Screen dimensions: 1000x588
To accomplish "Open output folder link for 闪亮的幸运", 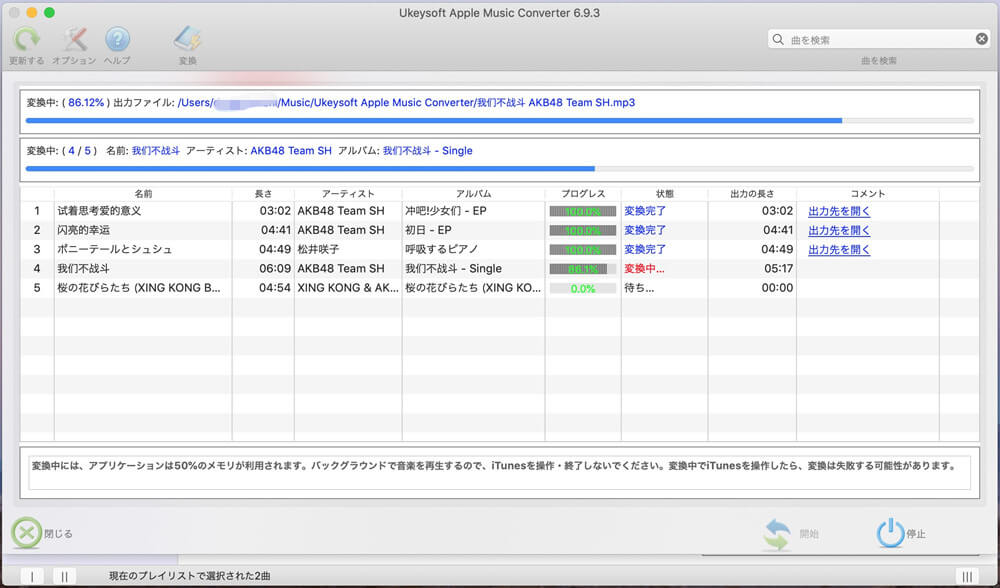I will click(x=839, y=230).
